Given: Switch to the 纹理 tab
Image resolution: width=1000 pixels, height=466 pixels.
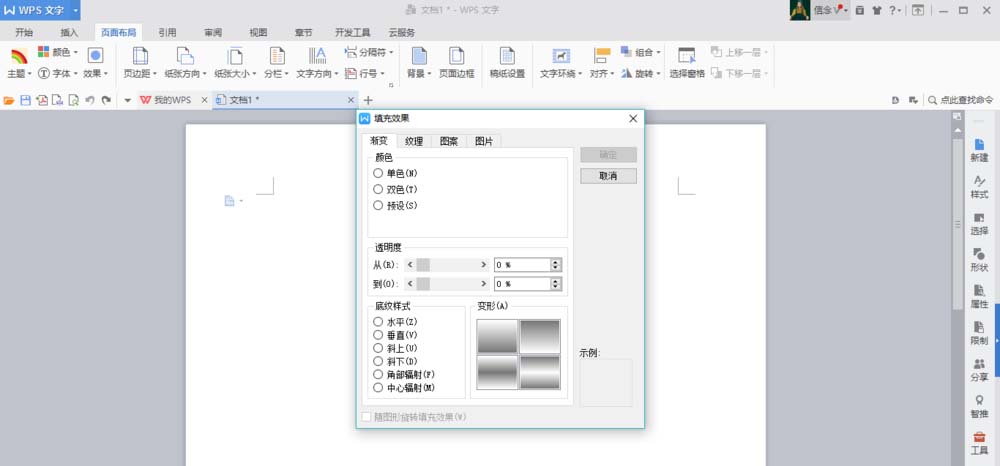Looking at the screenshot, I should point(414,142).
